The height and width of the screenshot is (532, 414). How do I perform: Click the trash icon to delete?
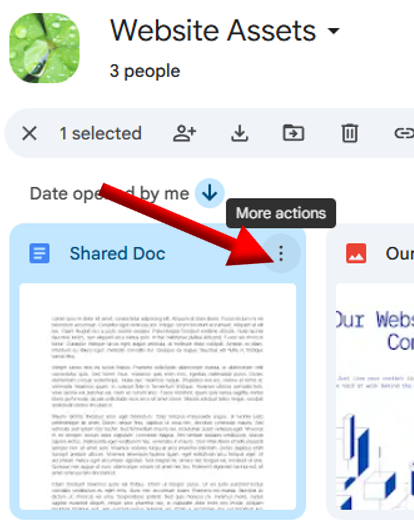click(x=350, y=133)
